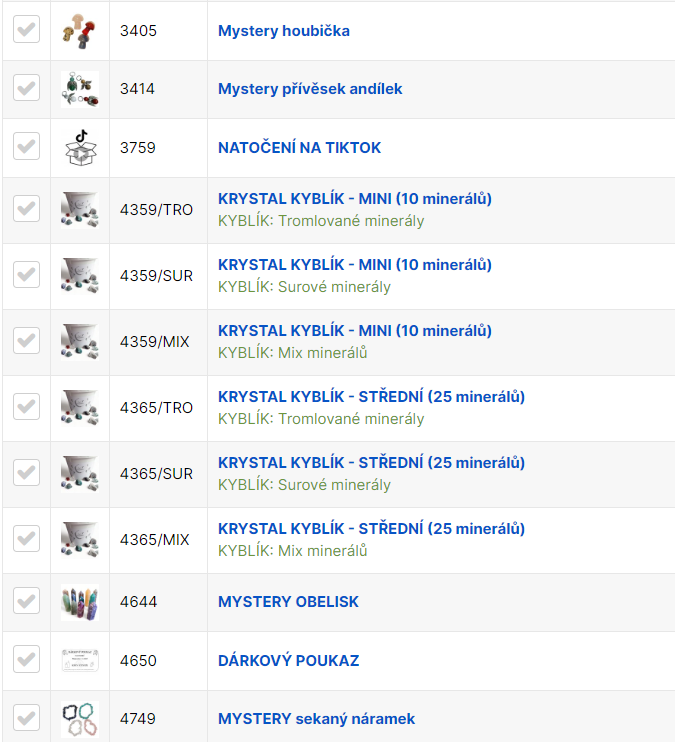Click the MYSTERY OBELISK crystal thumbnail
675x742 pixels.
[79, 602]
